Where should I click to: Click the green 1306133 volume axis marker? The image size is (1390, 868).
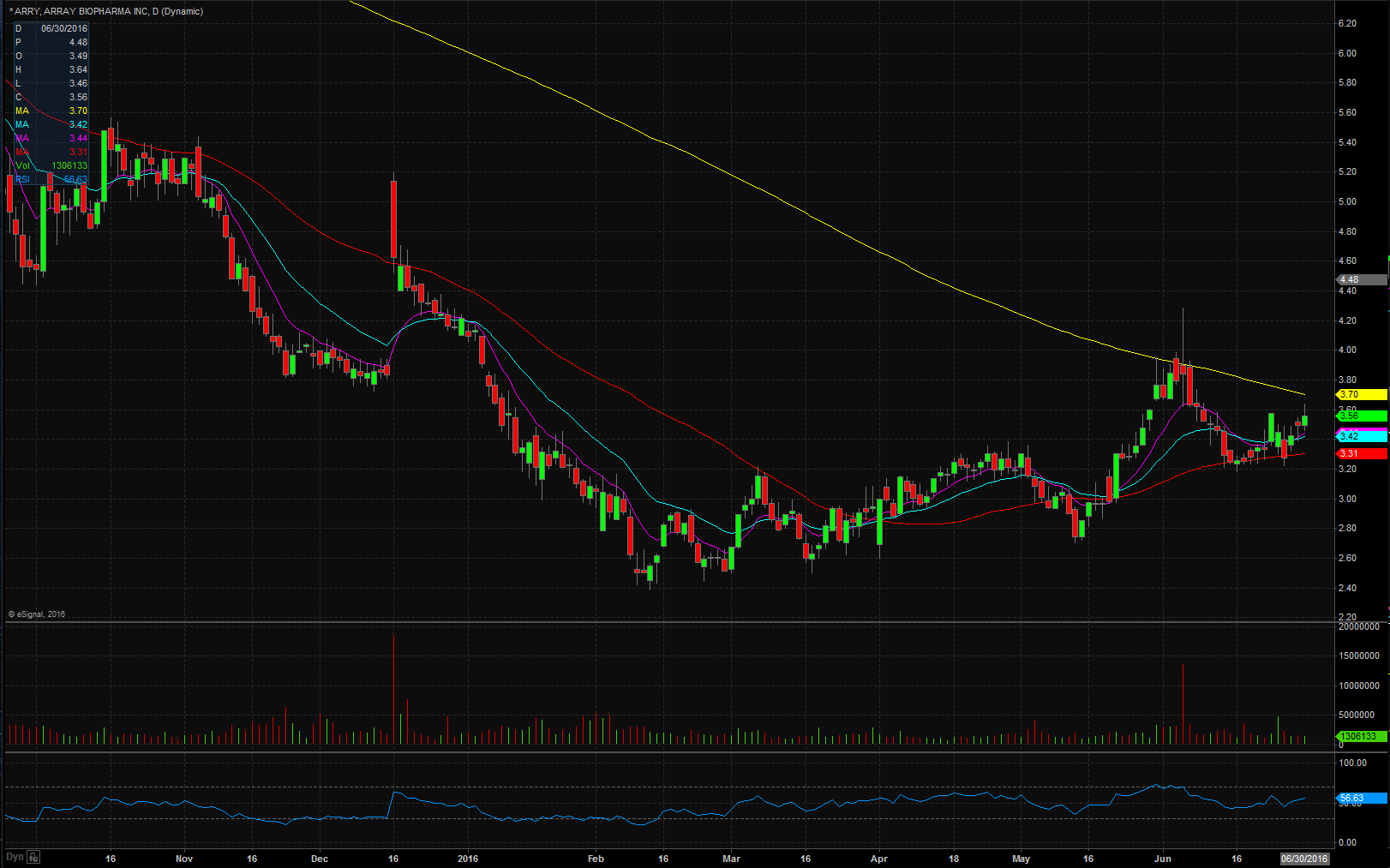coord(1362,737)
